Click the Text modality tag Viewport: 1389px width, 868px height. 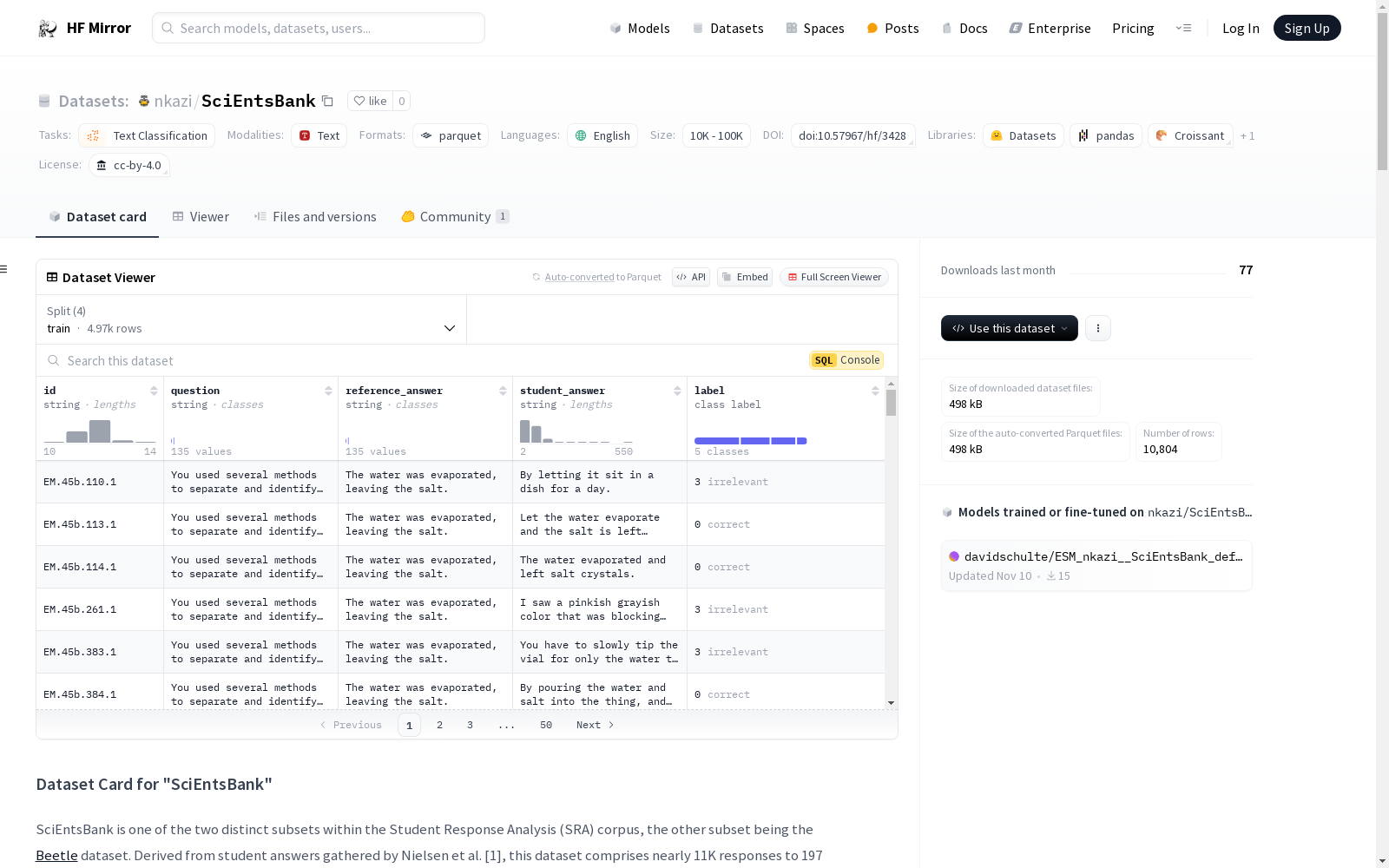(319, 135)
